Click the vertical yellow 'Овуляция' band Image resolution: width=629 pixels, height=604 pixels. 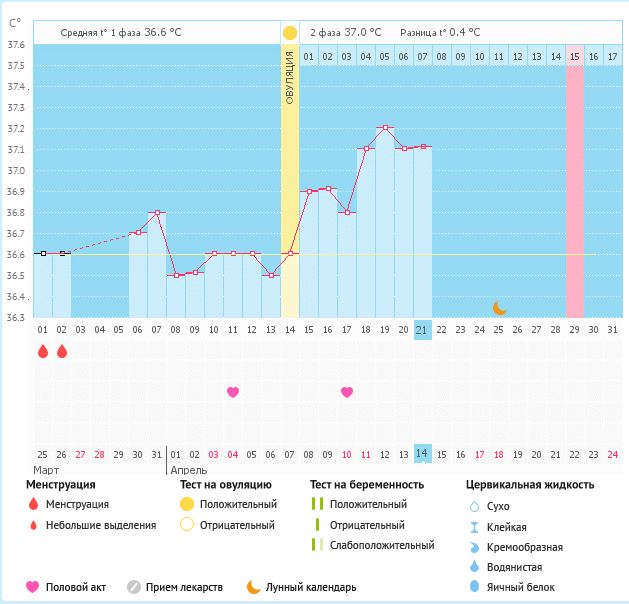pos(290,180)
